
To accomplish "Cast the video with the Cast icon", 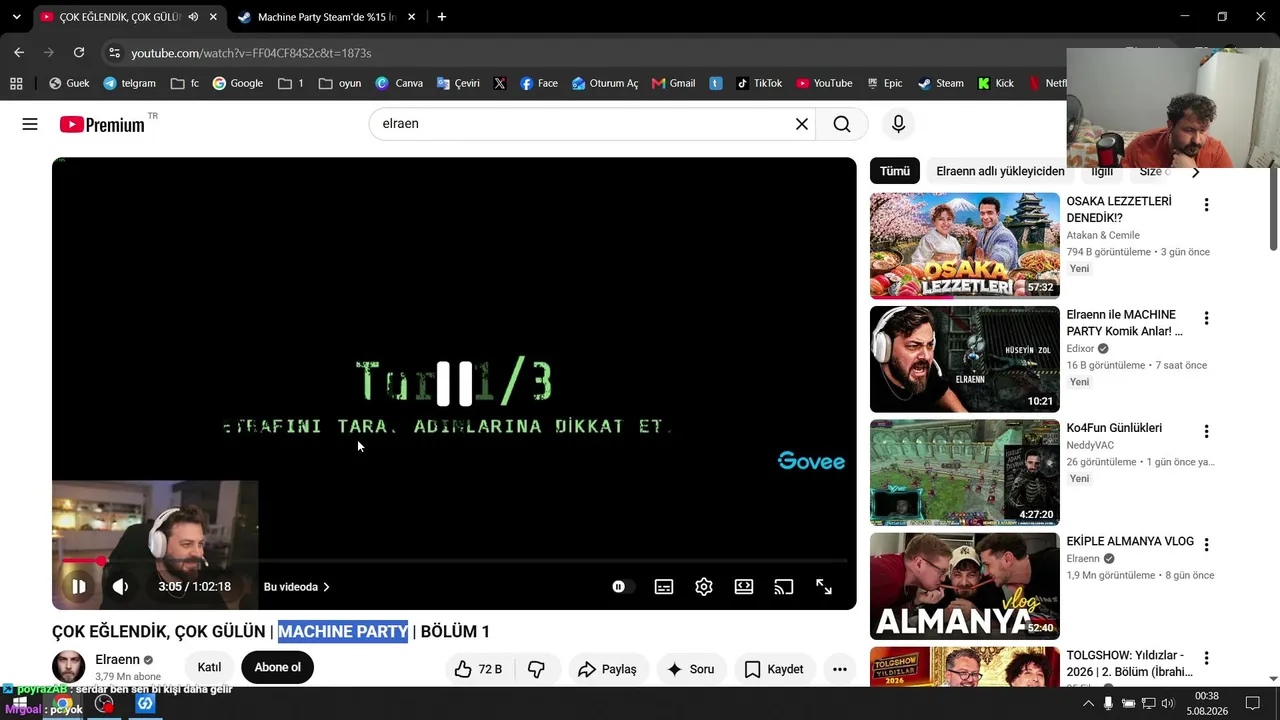I will (784, 587).
